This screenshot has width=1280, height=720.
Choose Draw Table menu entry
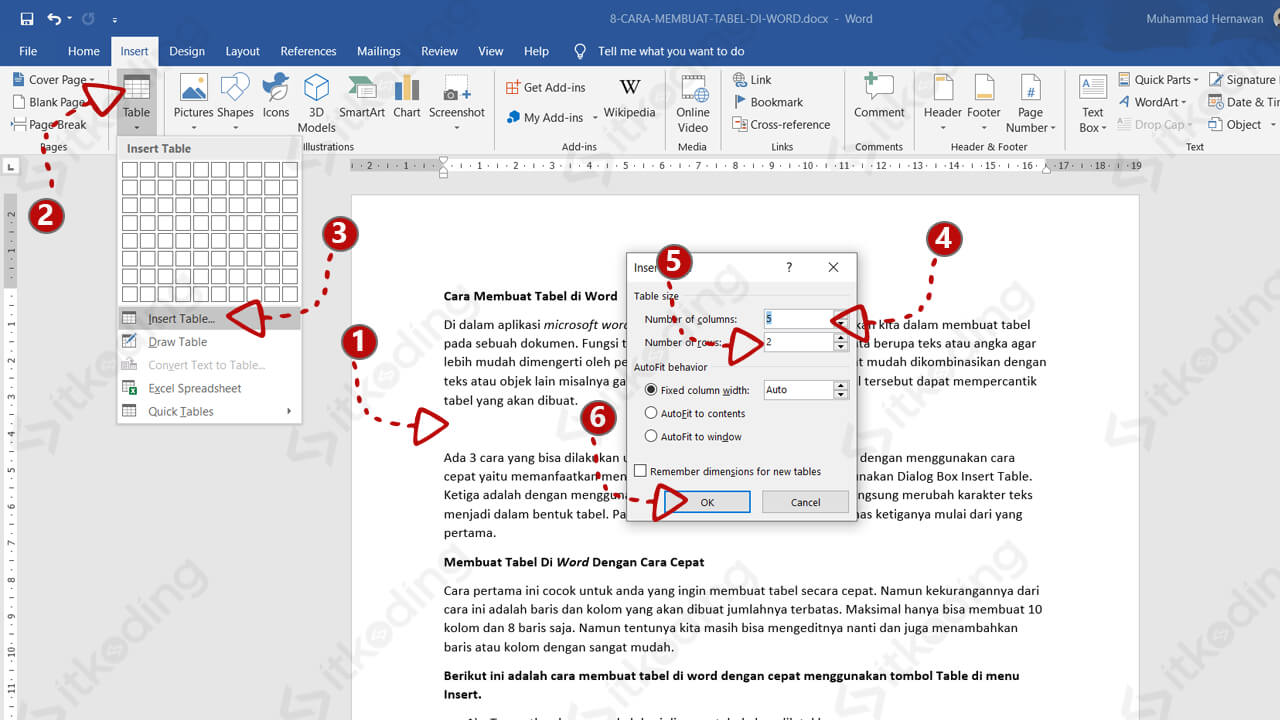point(209,342)
